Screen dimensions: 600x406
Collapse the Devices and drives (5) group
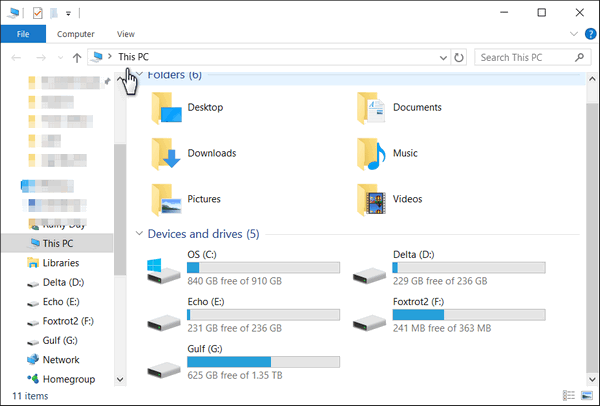[139, 233]
